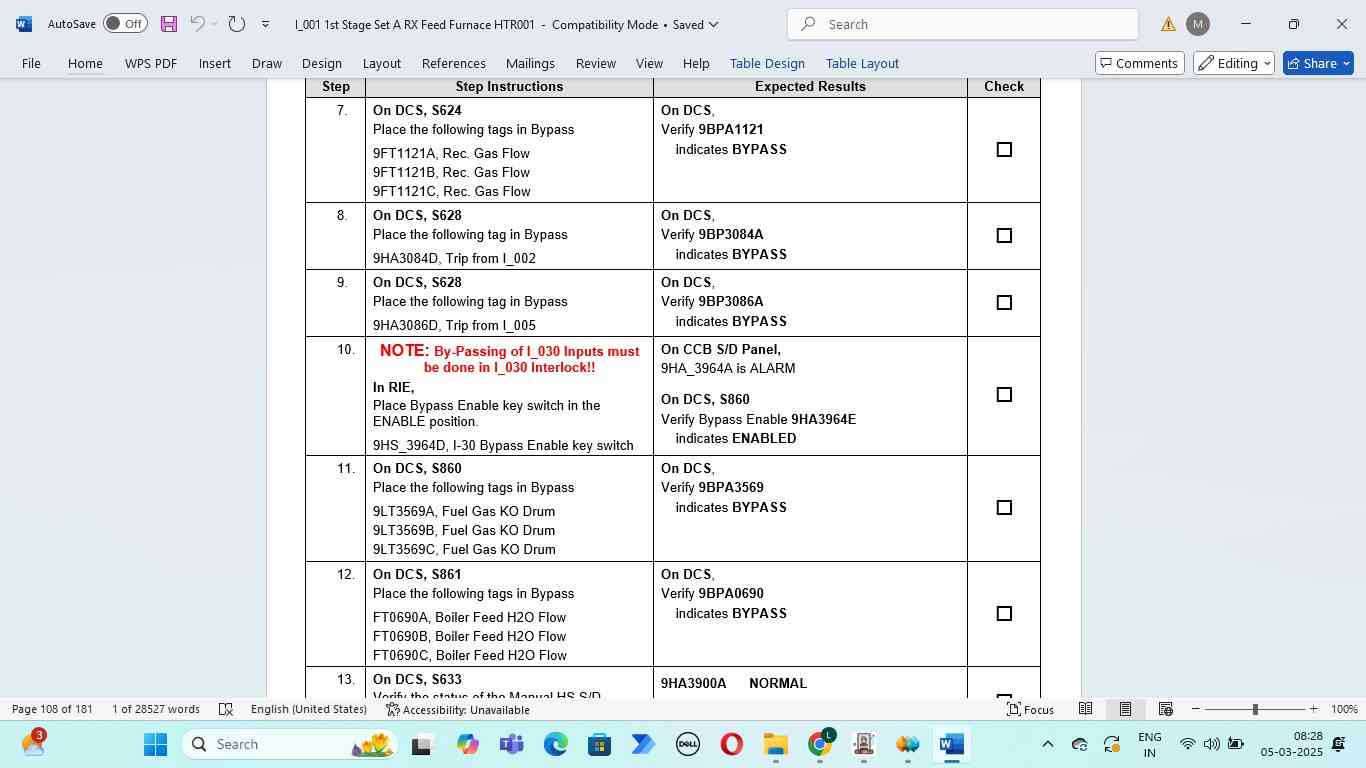Click the Page 108 of 181 indicator

52,709
